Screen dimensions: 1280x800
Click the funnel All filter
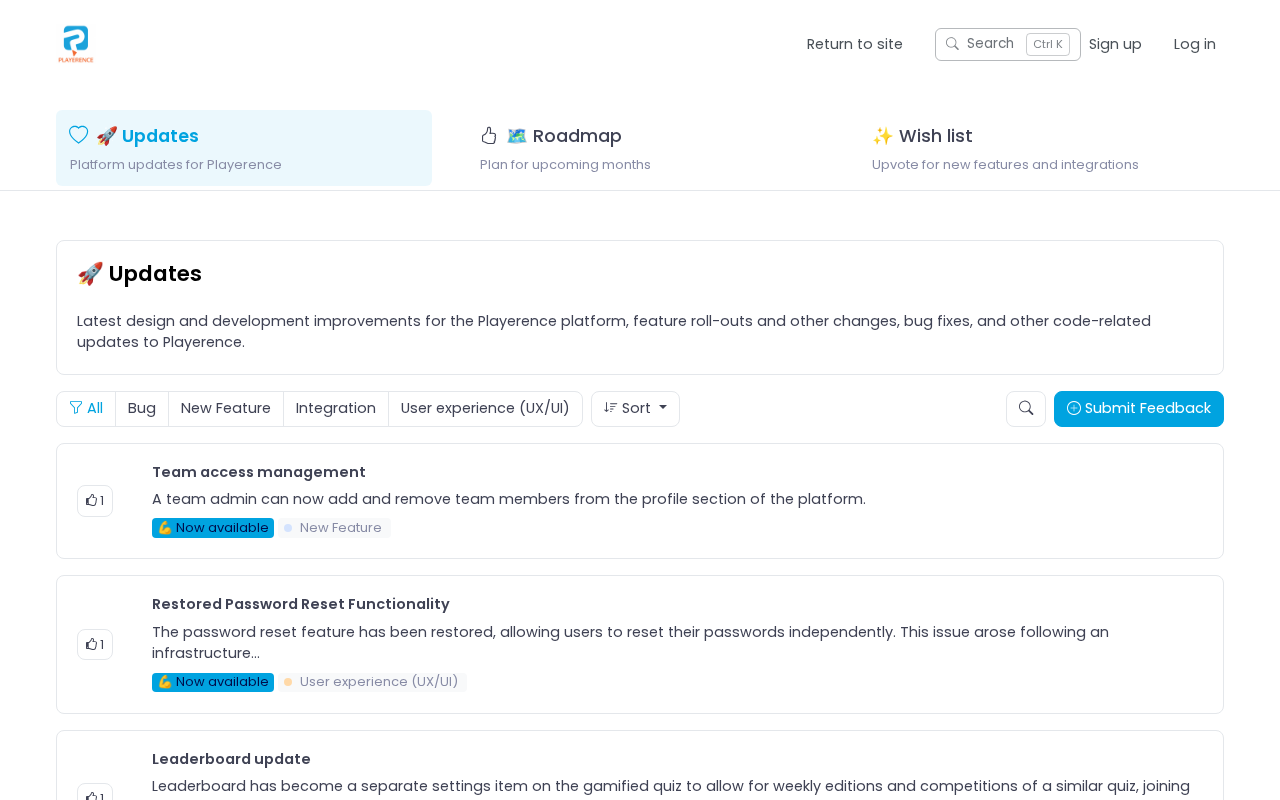pos(86,409)
